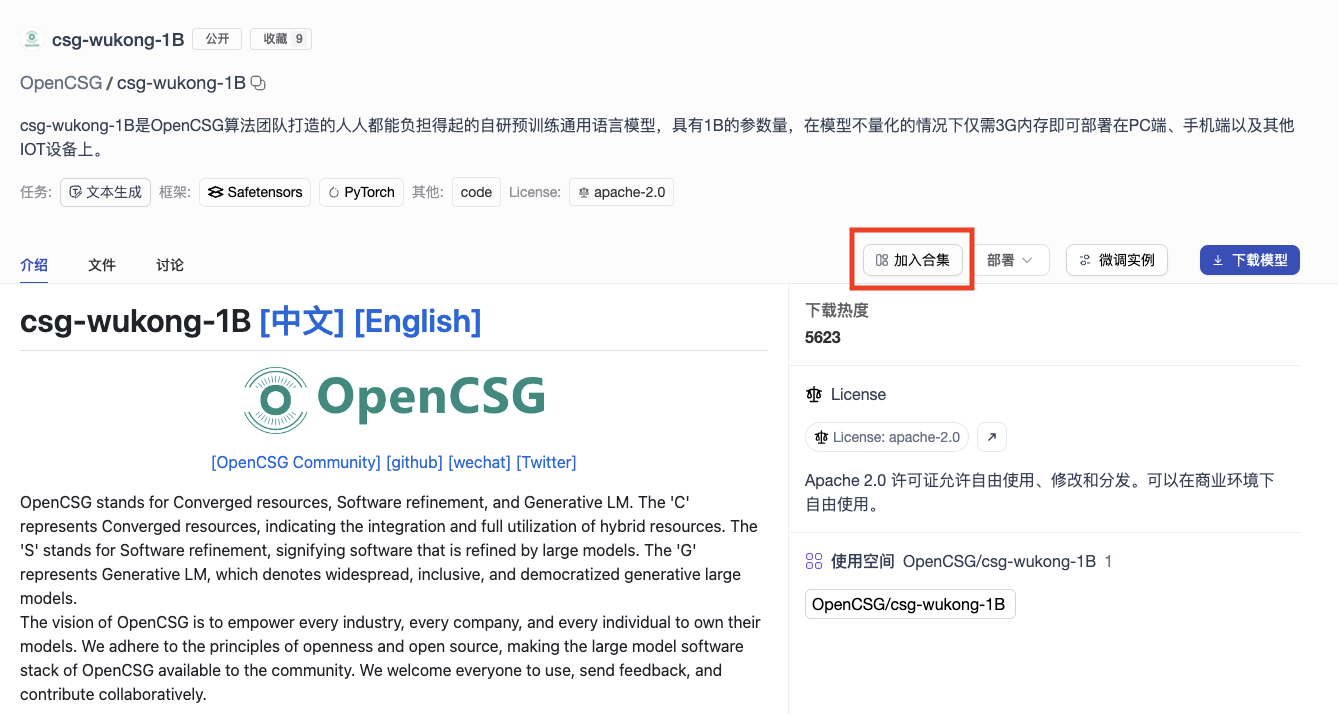The image size is (1338, 714).
Task: Click the OpenCSG/csg-wukong-1B space chip
Action: tap(909, 604)
